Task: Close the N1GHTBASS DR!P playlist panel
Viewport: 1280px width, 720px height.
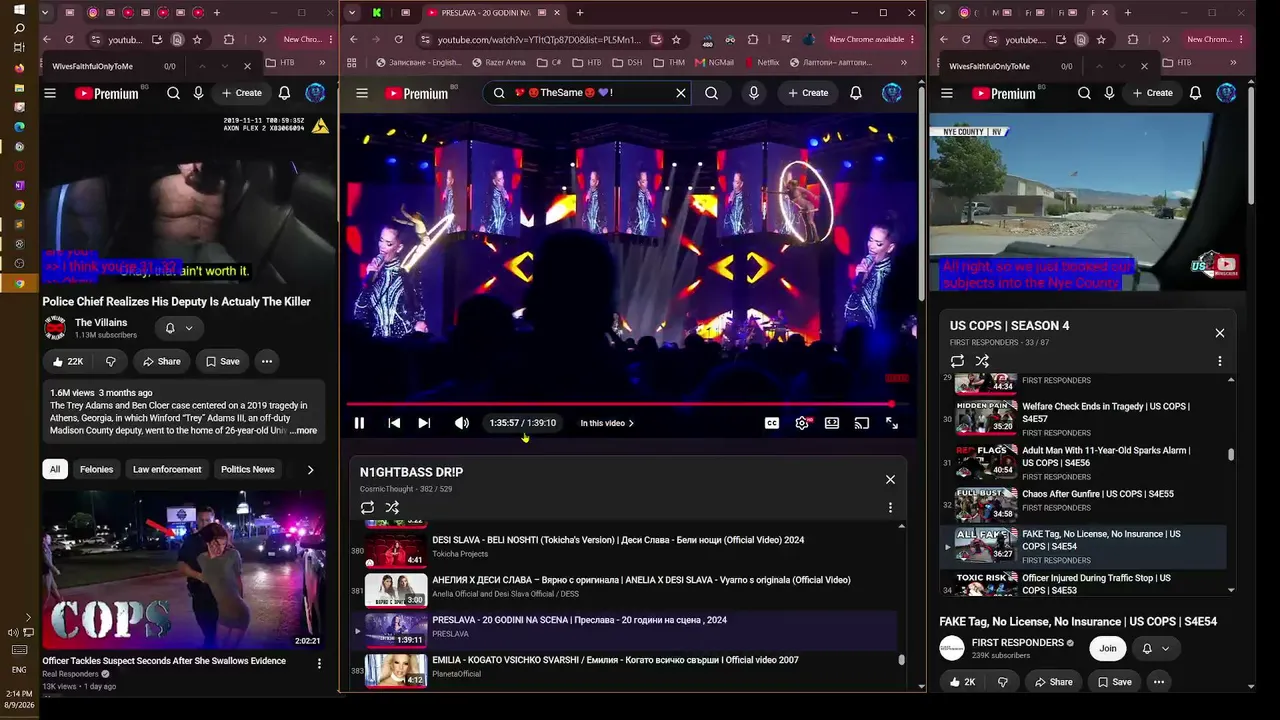Action: 890,479
